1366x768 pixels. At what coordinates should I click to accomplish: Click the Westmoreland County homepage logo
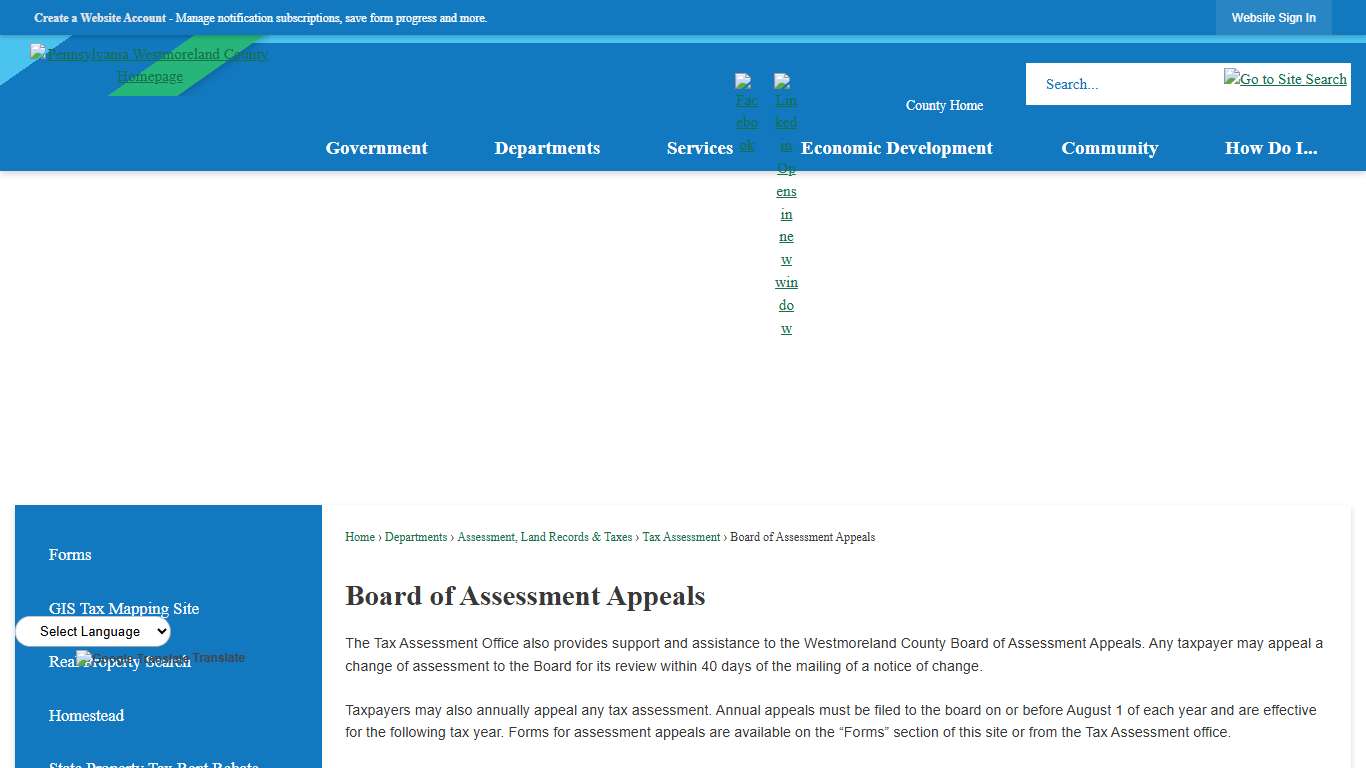(150, 64)
